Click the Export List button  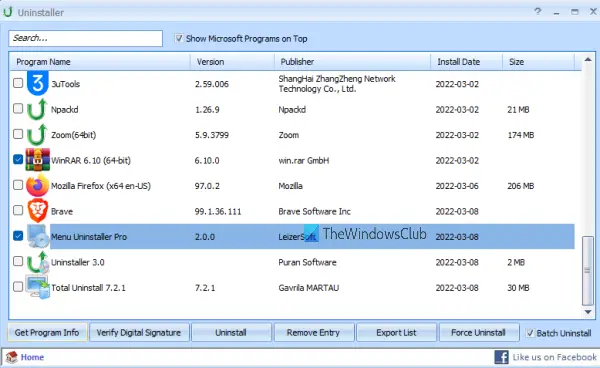[396, 332]
